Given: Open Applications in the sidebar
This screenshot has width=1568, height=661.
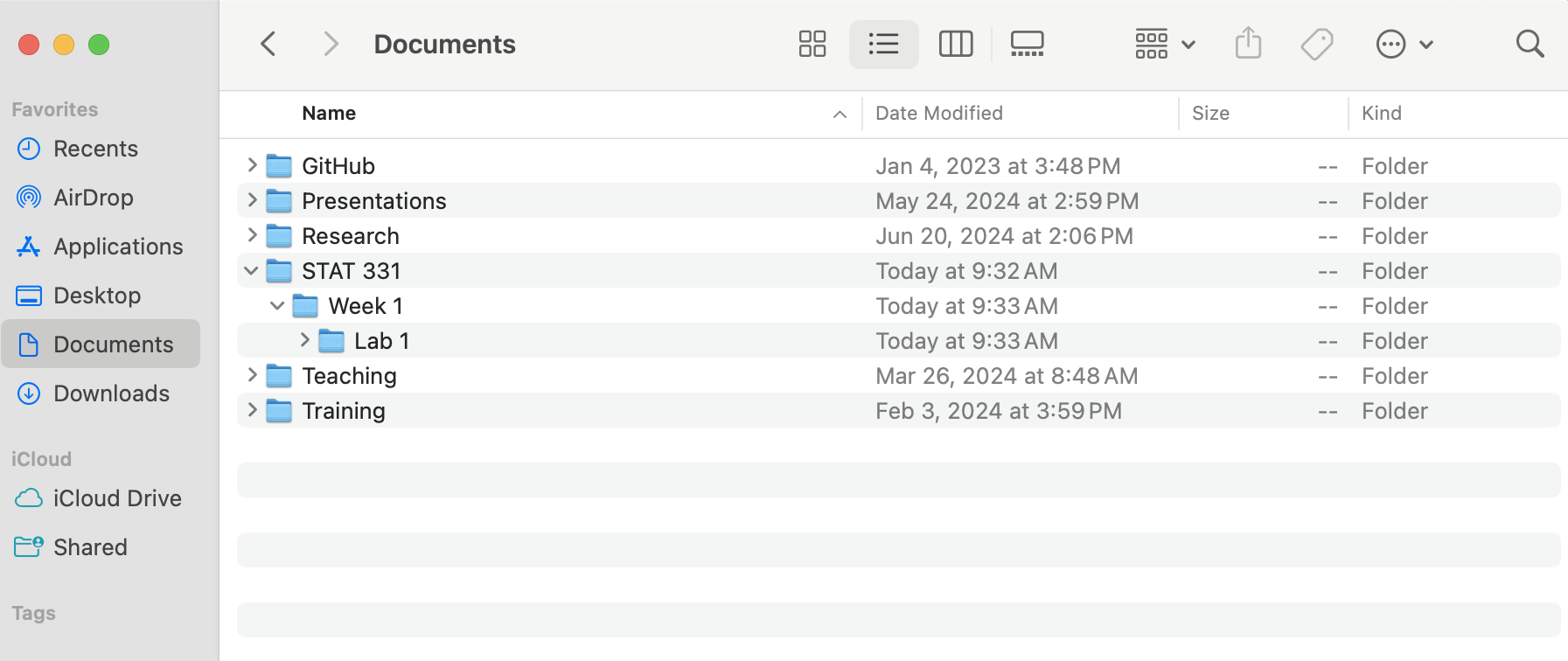Looking at the screenshot, I should pyautogui.click(x=101, y=247).
